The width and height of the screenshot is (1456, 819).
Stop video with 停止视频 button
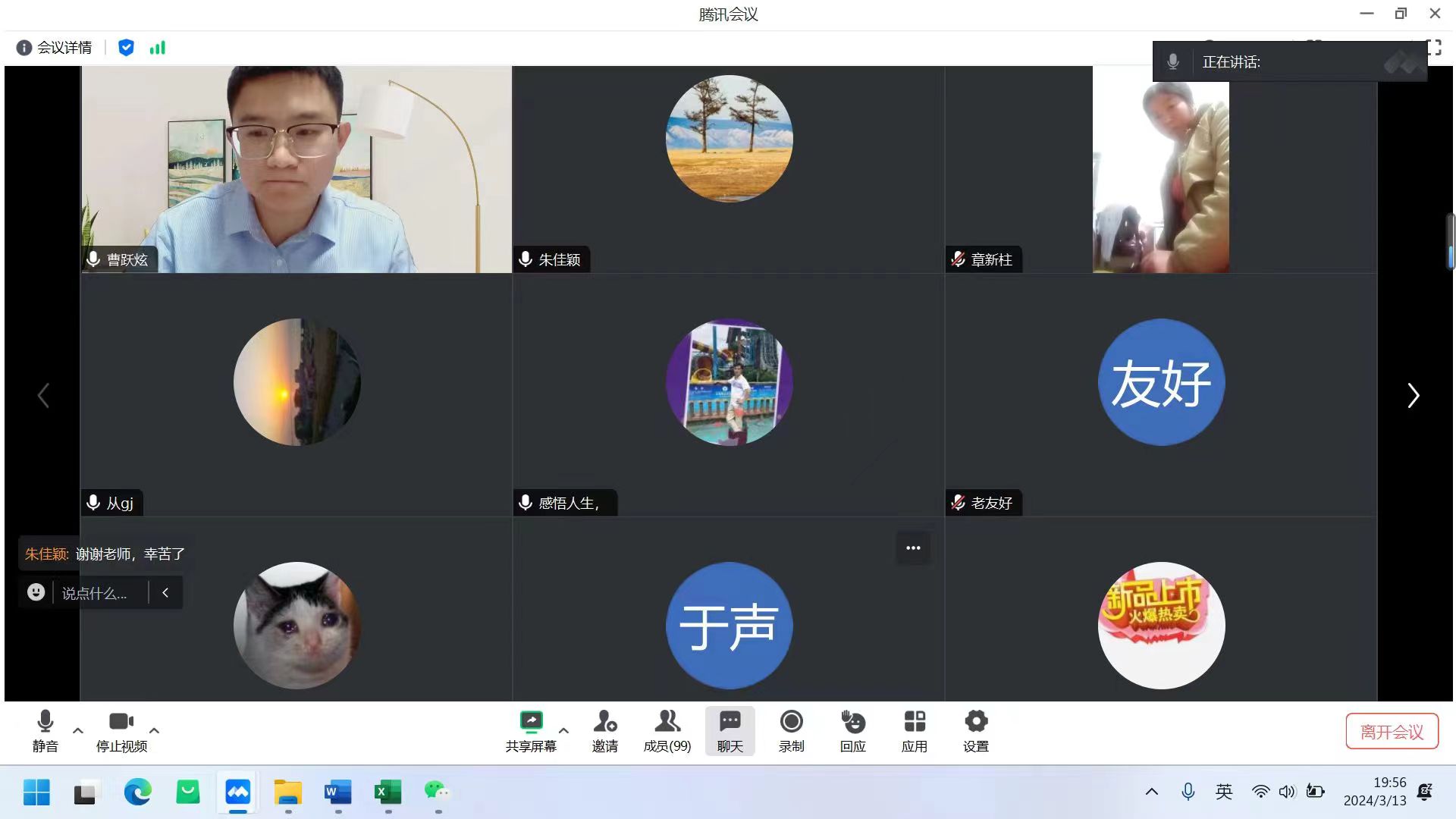pyautogui.click(x=121, y=731)
